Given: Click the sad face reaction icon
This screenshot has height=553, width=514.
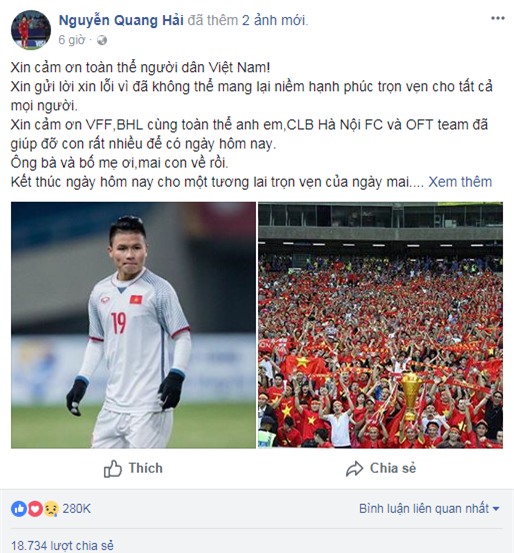Looking at the screenshot, I should 51,509.
